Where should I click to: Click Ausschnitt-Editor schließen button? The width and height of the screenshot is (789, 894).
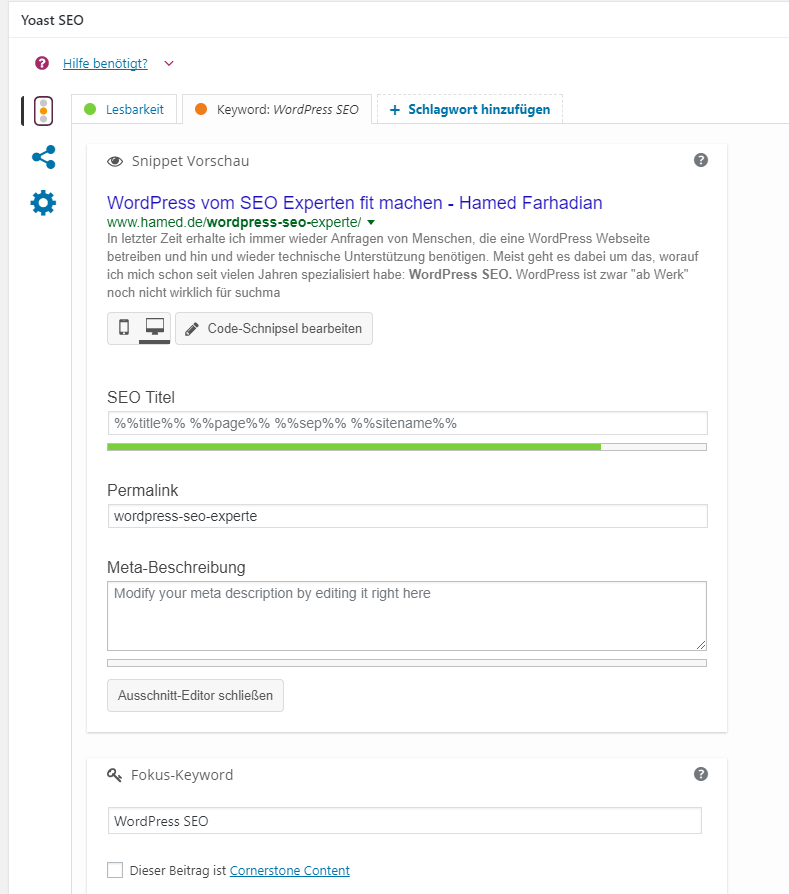click(x=196, y=696)
